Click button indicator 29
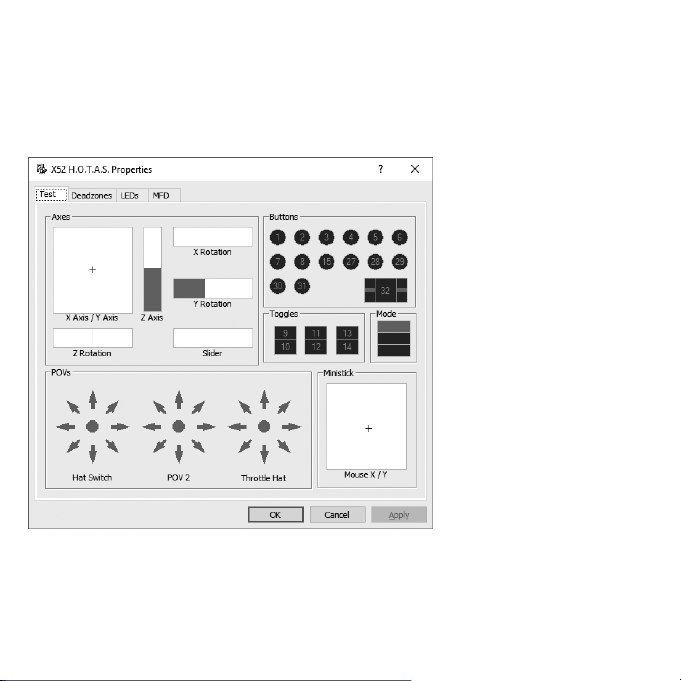 [400, 261]
